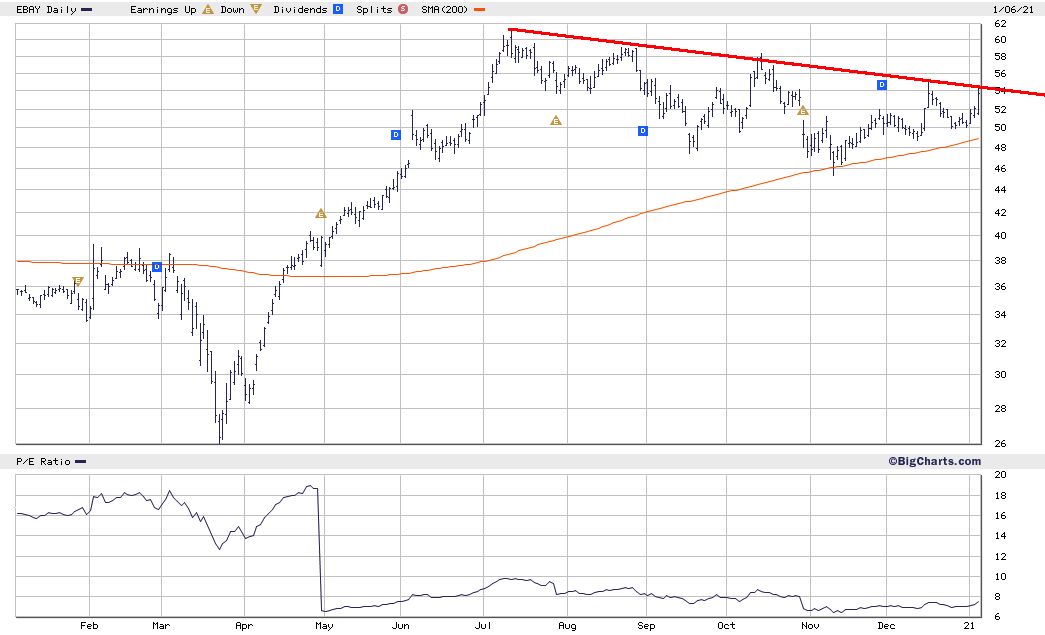Click the Jun month axis label
1045x635 pixels.
pyautogui.click(x=401, y=626)
